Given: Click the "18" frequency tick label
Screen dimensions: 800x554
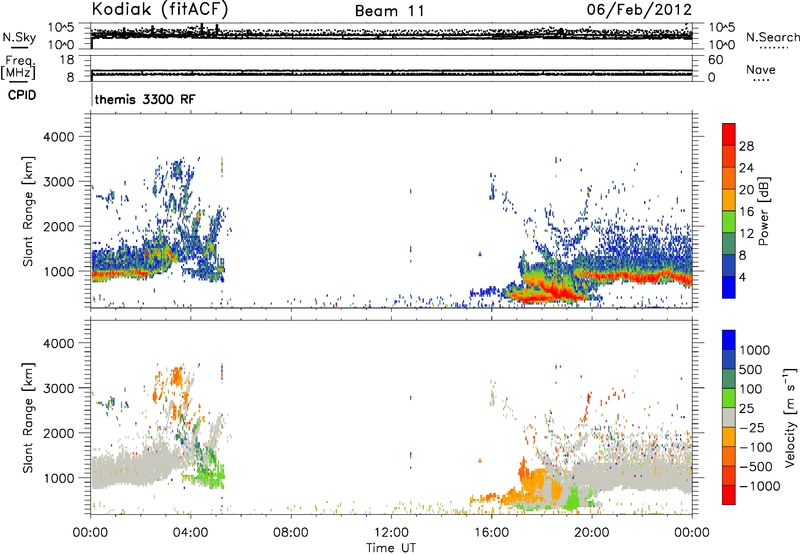Looking at the screenshot, I should (x=67, y=60).
